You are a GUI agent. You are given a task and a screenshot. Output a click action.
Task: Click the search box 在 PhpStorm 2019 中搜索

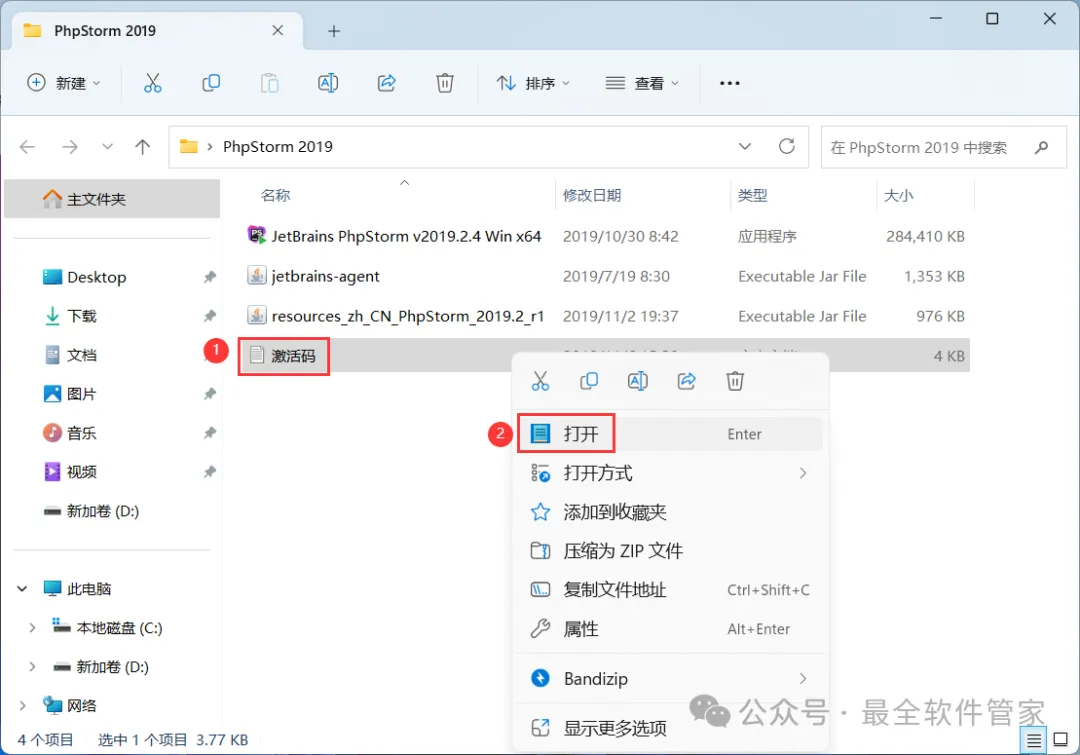pyautogui.click(x=944, y=147)
